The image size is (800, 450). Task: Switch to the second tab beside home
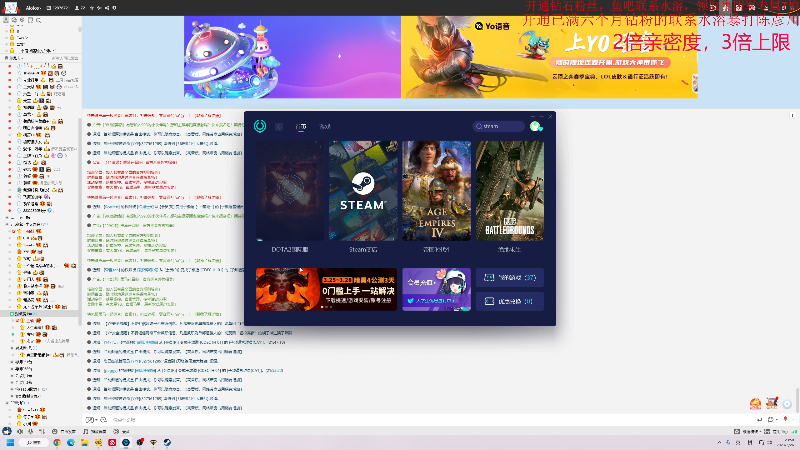coord(325,127)
